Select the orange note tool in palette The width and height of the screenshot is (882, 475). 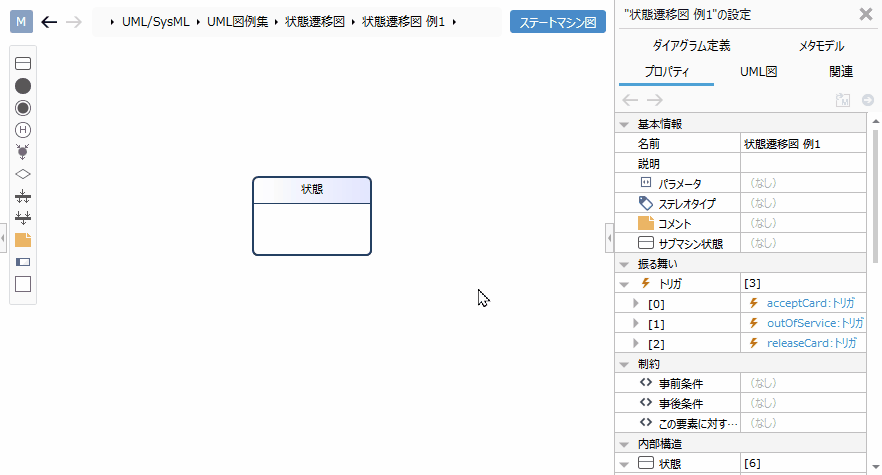[23, 240]
